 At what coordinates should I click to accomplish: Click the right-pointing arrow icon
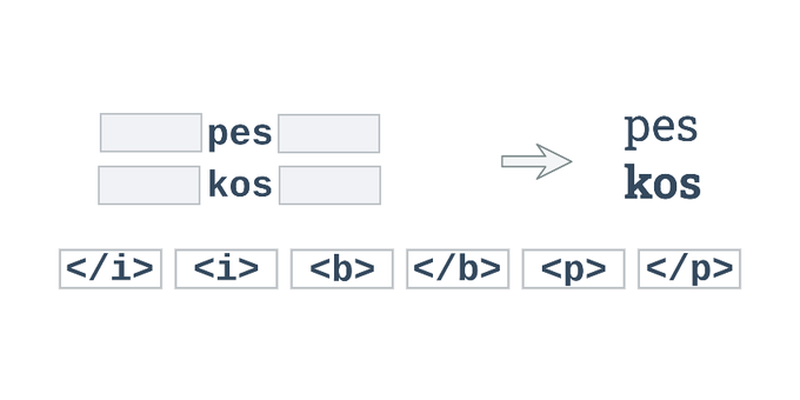tap(536, 161)
